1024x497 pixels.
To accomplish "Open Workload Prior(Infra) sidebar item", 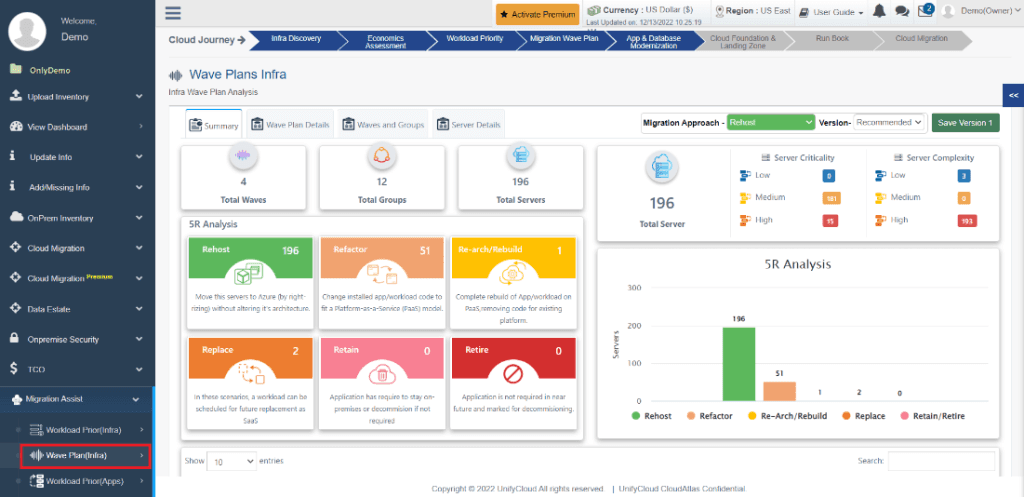I will tap(85, 430).
